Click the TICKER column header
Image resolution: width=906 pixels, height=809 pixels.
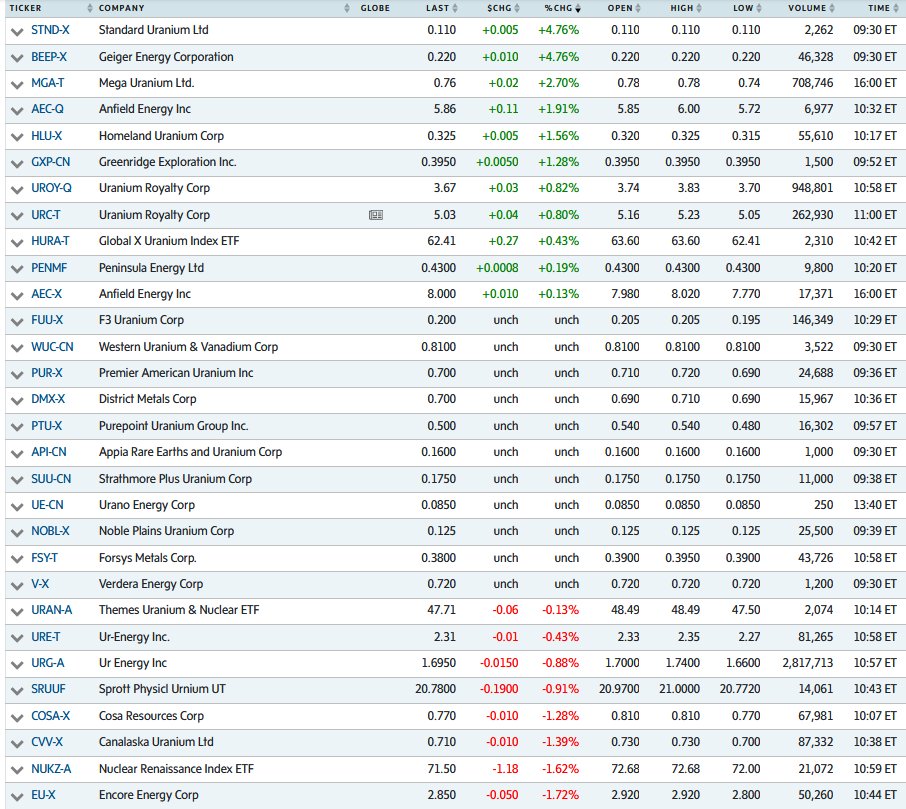pos(25,8)
